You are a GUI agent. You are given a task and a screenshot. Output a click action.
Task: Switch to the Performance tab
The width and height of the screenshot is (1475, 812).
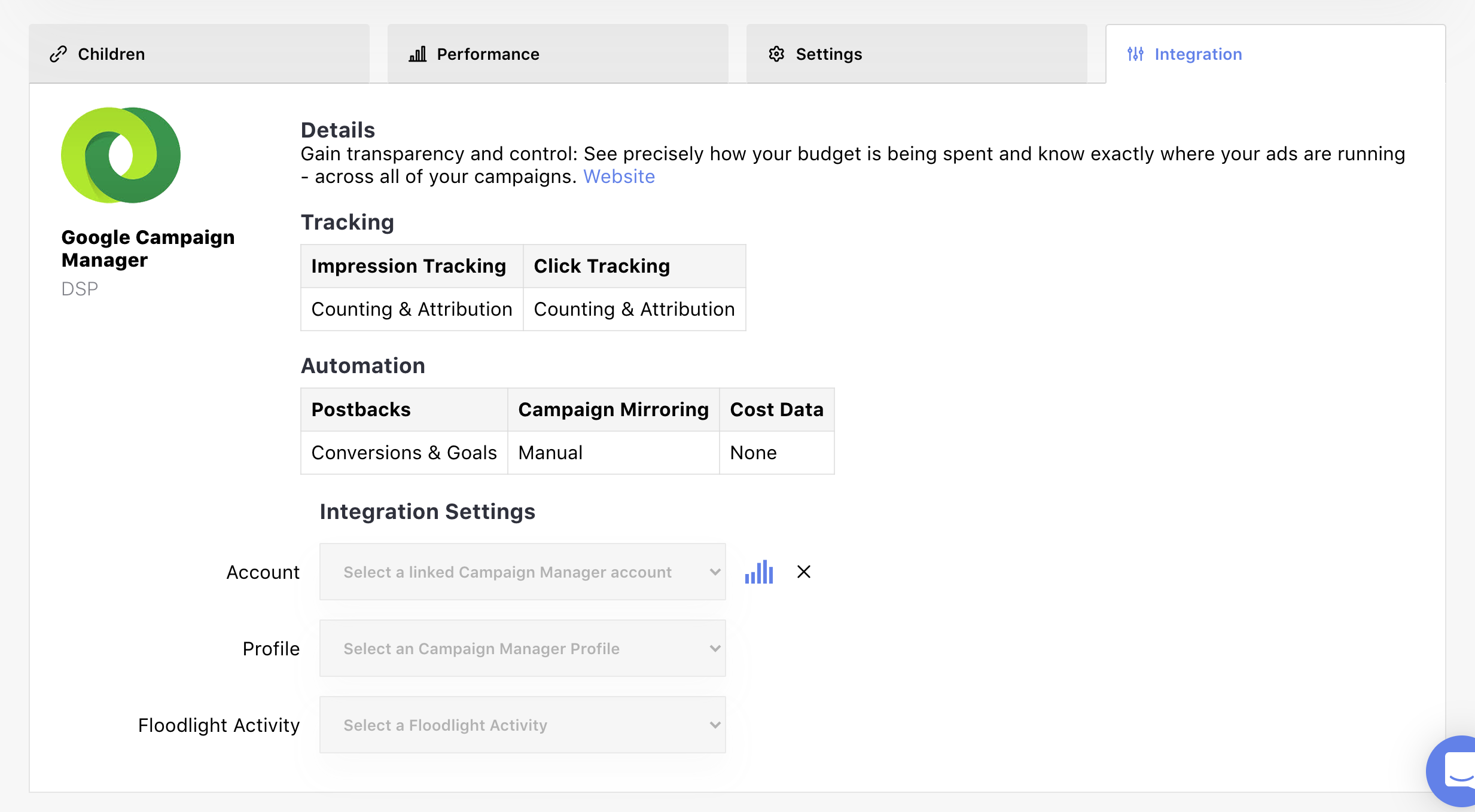coord(557,54)
